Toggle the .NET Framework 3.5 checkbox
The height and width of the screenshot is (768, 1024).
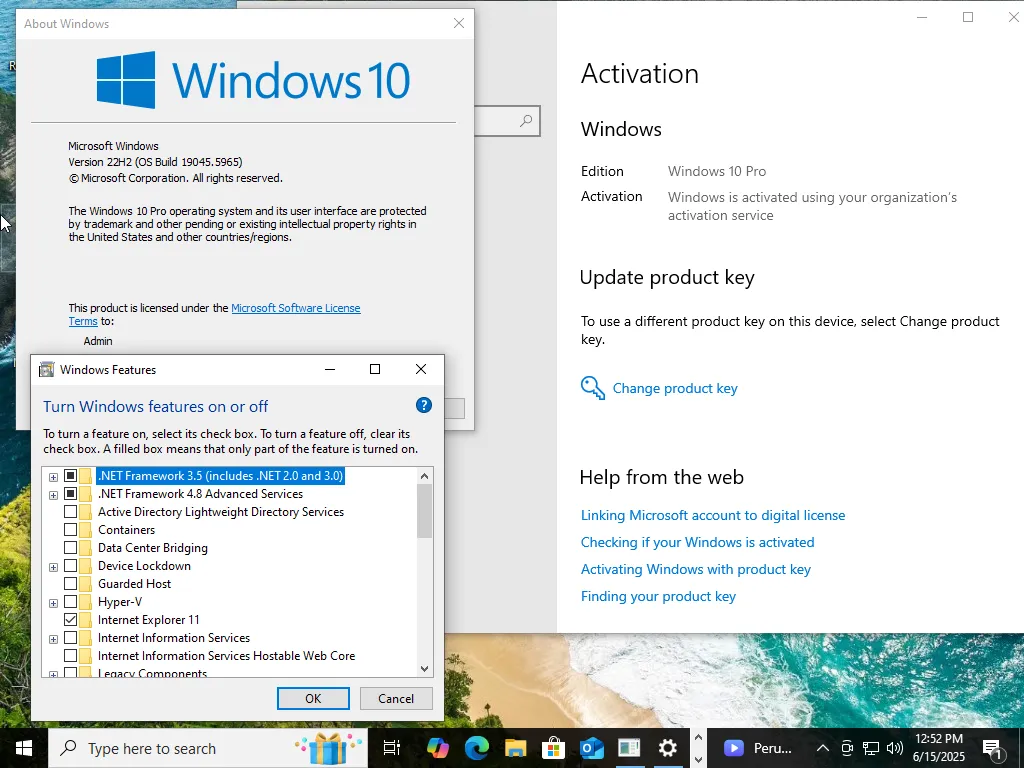(71, 475)
